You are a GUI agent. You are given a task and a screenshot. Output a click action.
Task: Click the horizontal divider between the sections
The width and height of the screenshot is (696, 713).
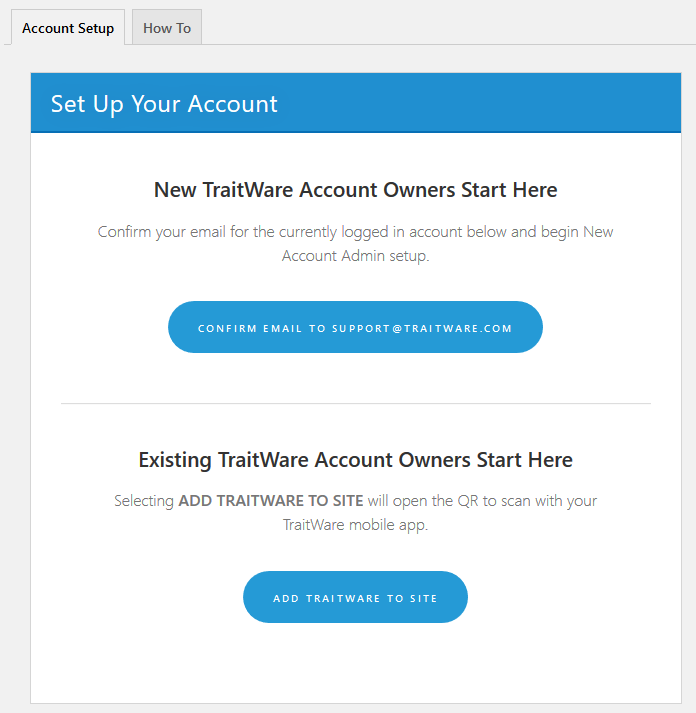tap(356, 403)
